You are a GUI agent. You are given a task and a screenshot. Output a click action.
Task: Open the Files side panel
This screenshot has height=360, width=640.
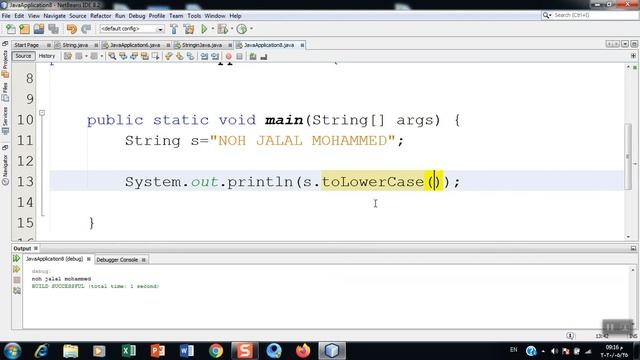tap(5, 92)
